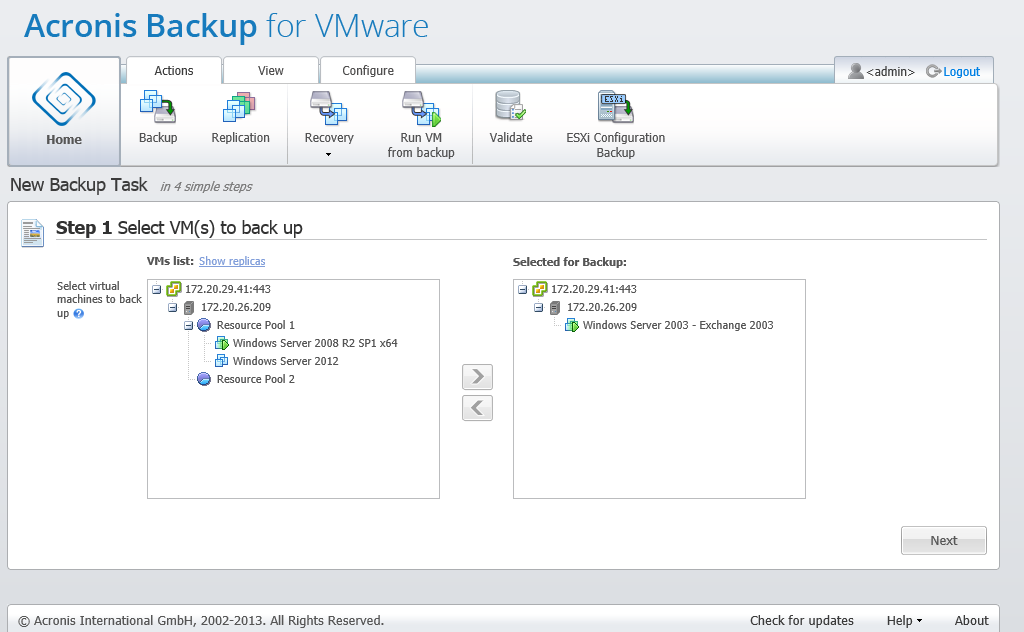
Task: Click the Step 1 document icon
Action: tap(32, 233)
